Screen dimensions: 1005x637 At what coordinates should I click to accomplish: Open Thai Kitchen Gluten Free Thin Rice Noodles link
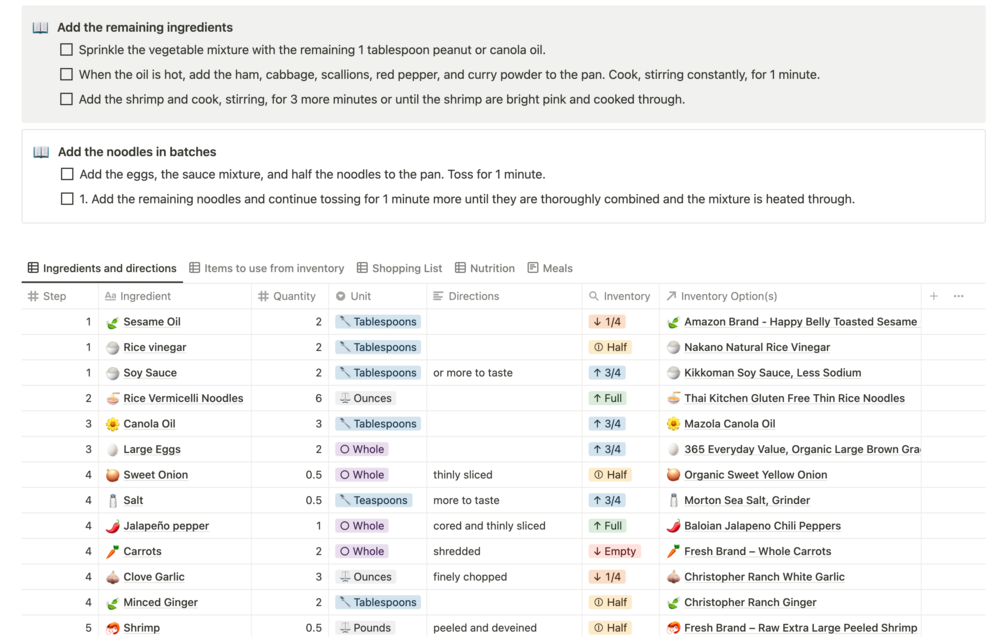794,398
